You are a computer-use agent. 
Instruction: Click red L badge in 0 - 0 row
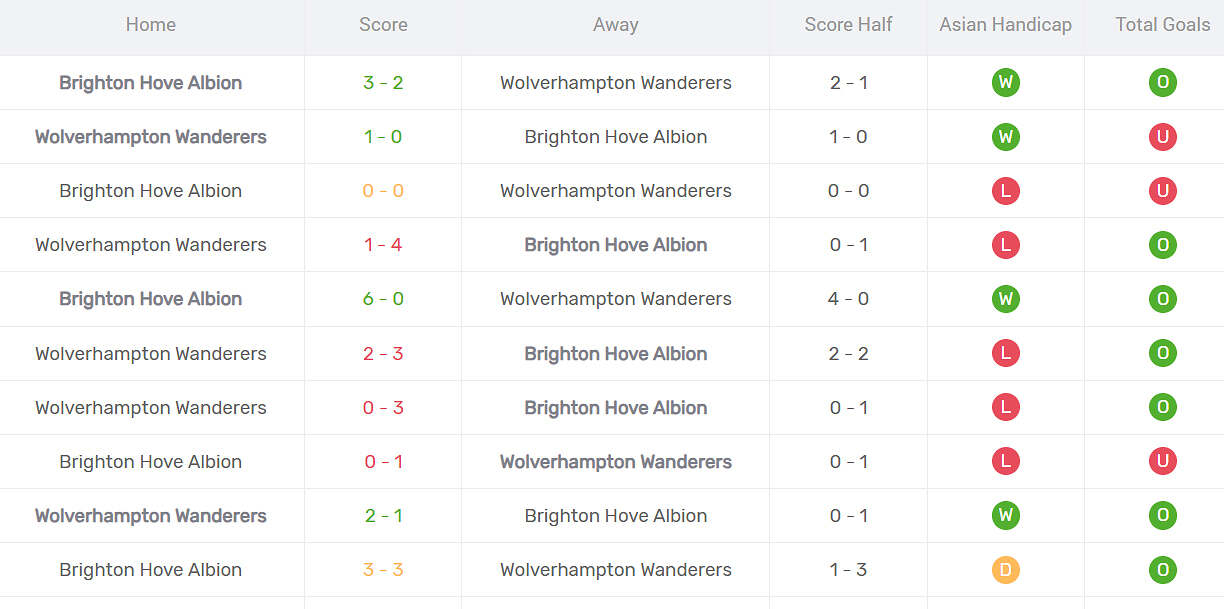(1005, 191)
